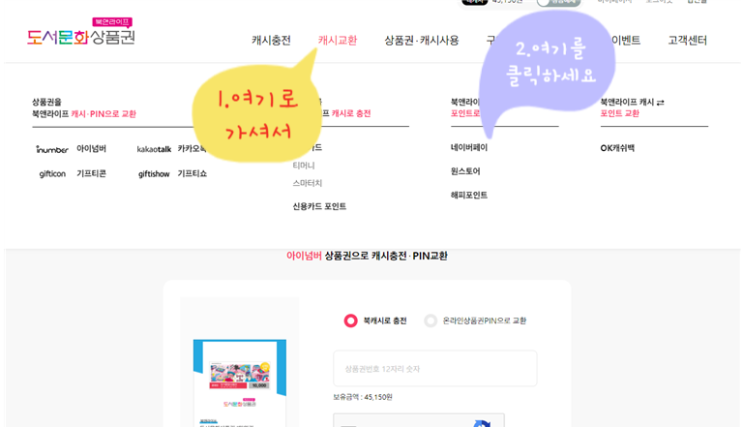The image size is (743, 427).
Task: Select the 북캐시로 충전 radio button
Action: (x=351, y=321)
